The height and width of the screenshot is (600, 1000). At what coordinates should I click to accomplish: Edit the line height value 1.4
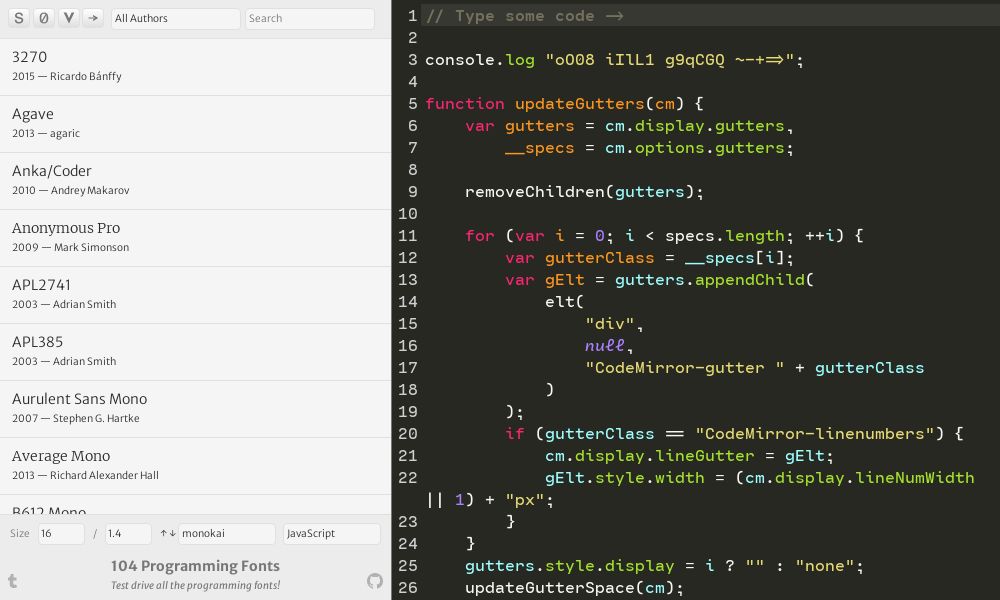127,533
